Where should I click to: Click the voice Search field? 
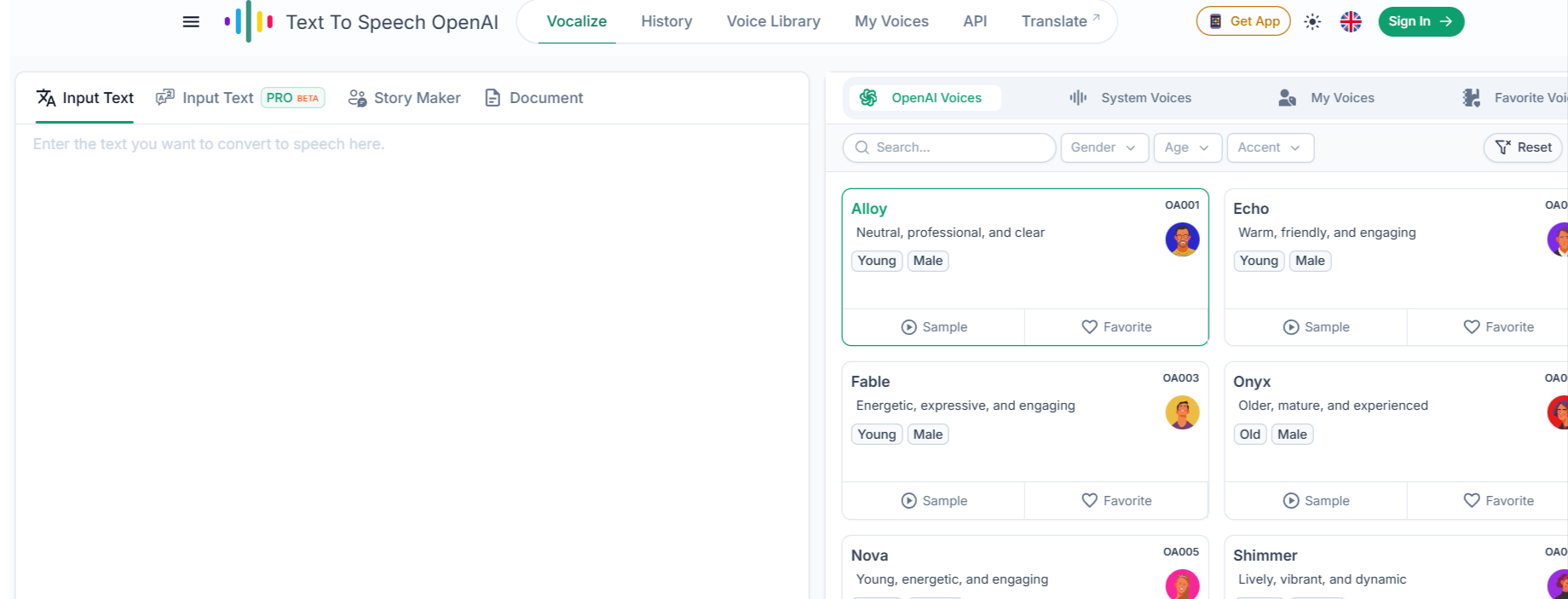[949, 147]
